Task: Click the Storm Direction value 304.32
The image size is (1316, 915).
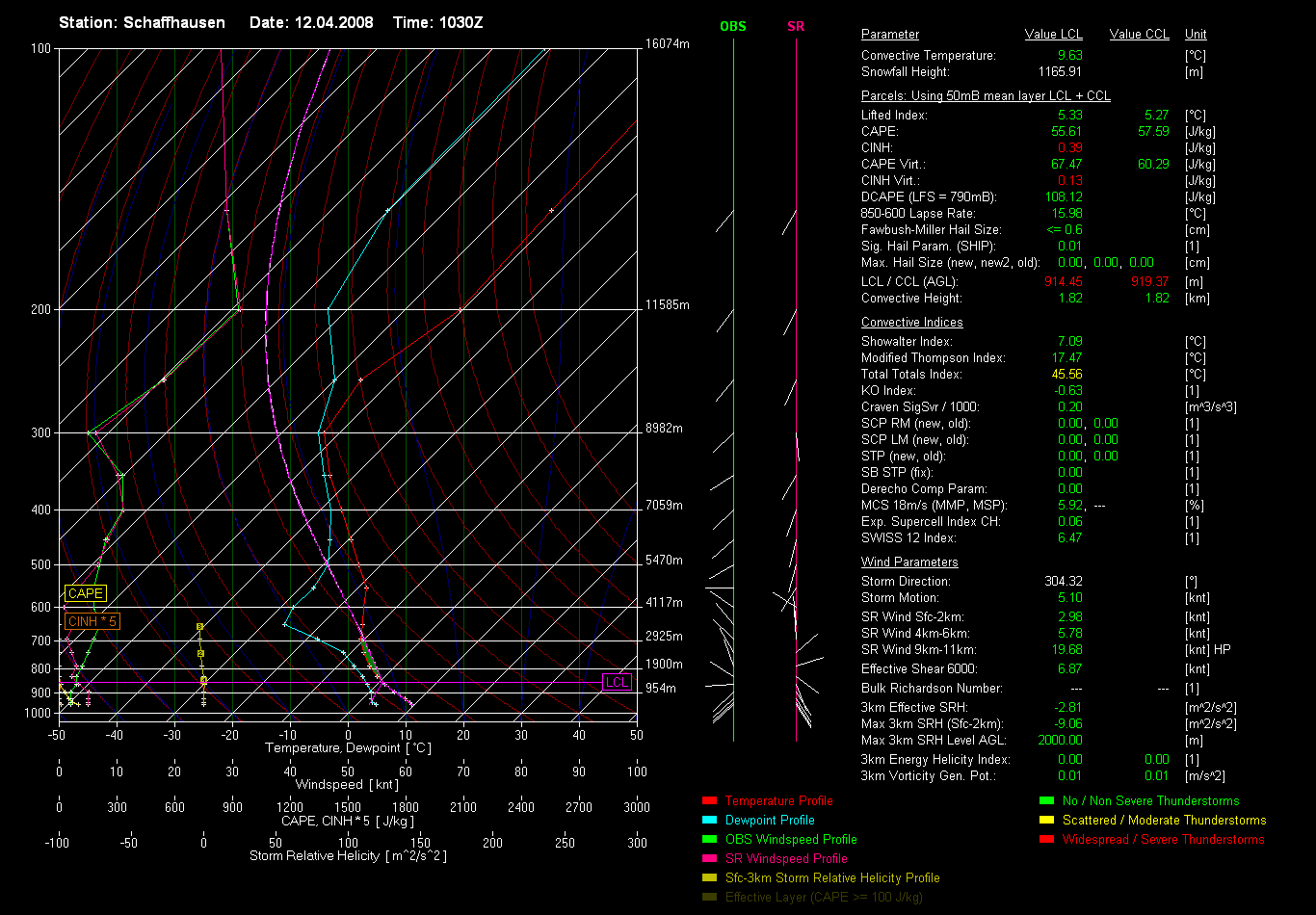Action: (1064, 582)
